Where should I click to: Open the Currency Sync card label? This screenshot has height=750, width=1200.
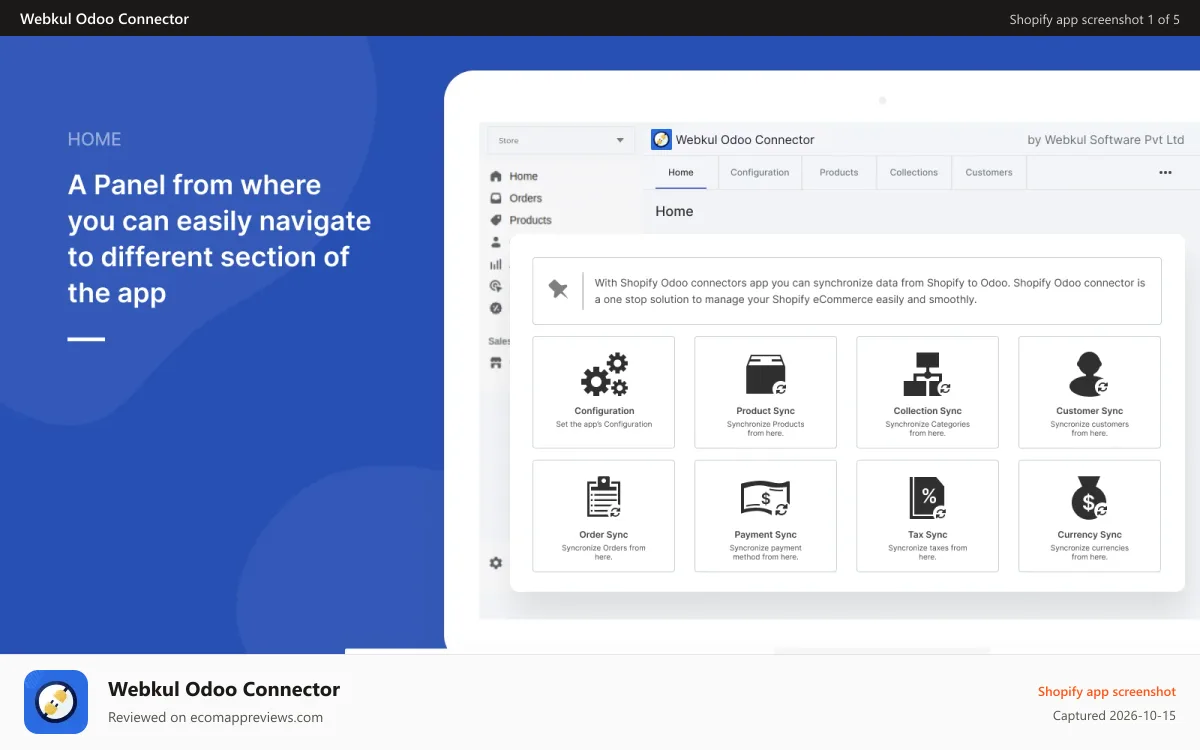pos(1089,535)
